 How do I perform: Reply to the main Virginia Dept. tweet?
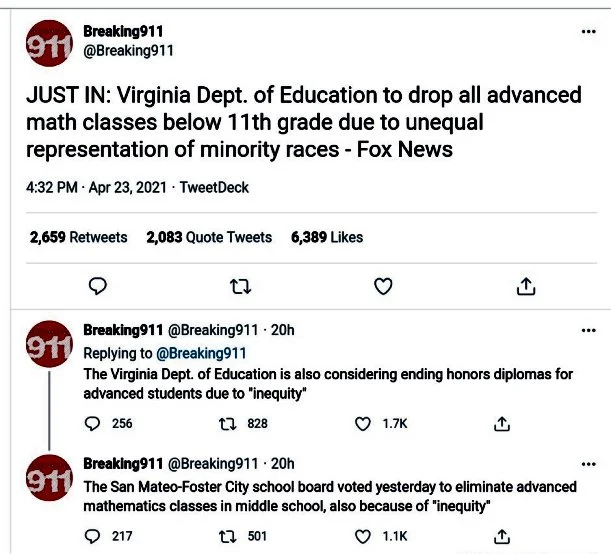[98, 287]
